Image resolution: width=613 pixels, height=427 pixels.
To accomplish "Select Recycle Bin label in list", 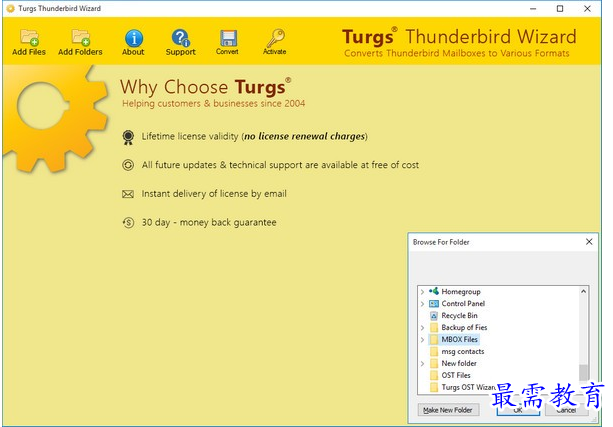I will (459, 316).
